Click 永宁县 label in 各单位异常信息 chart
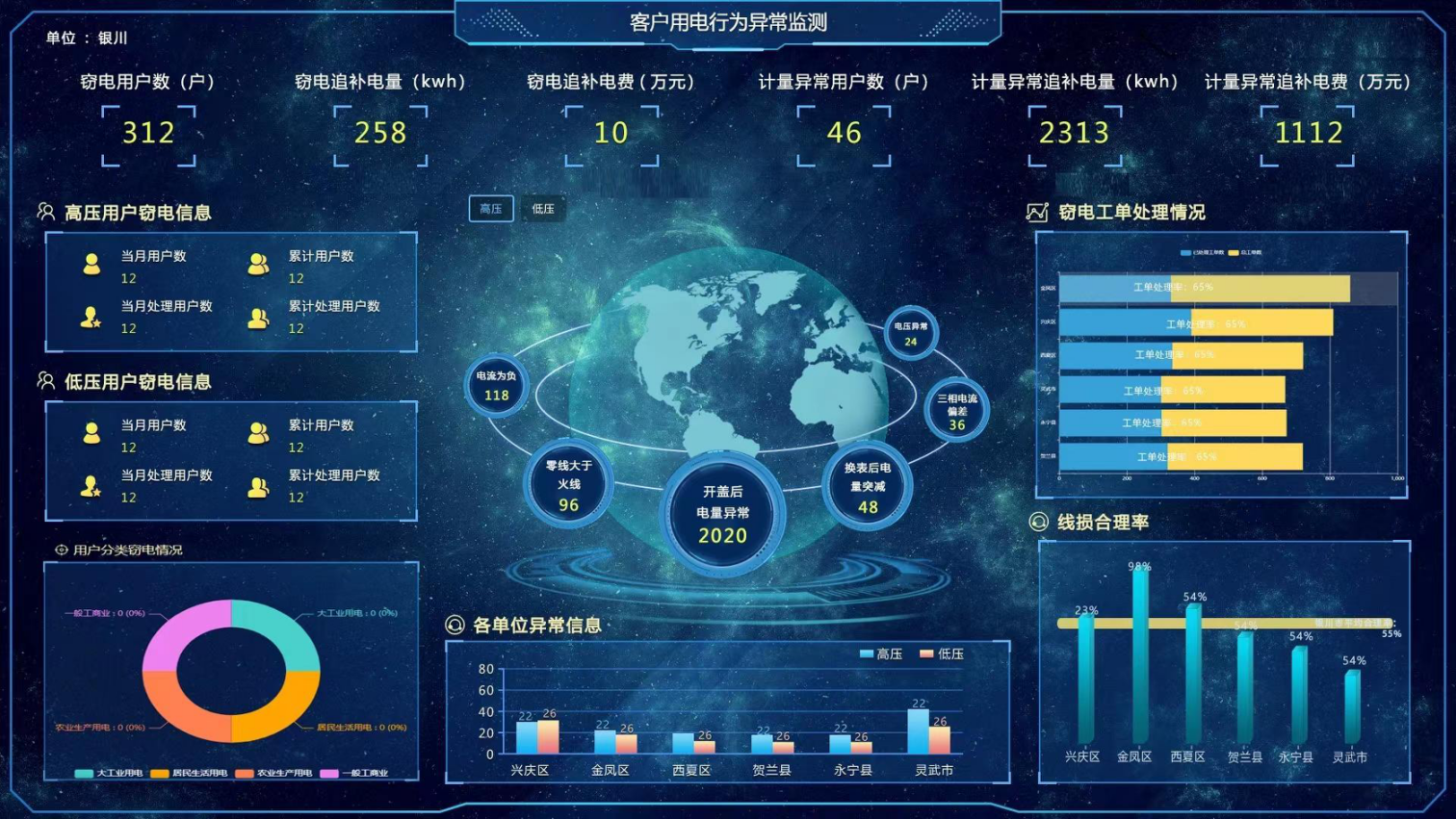 coord(852,770)
